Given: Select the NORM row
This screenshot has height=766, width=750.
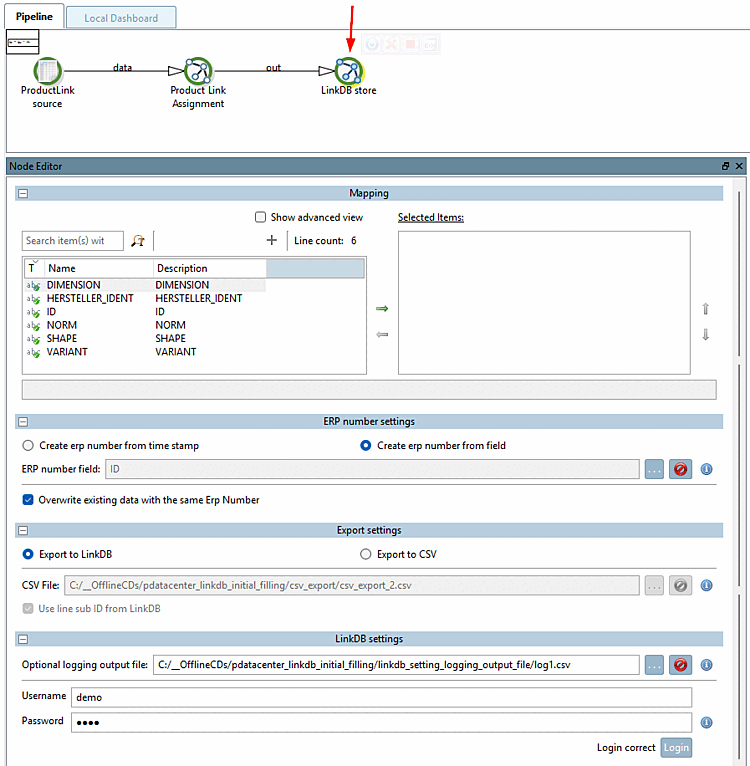Looking at the screenshot, I should pyautogui.click(x=145, y=325).
